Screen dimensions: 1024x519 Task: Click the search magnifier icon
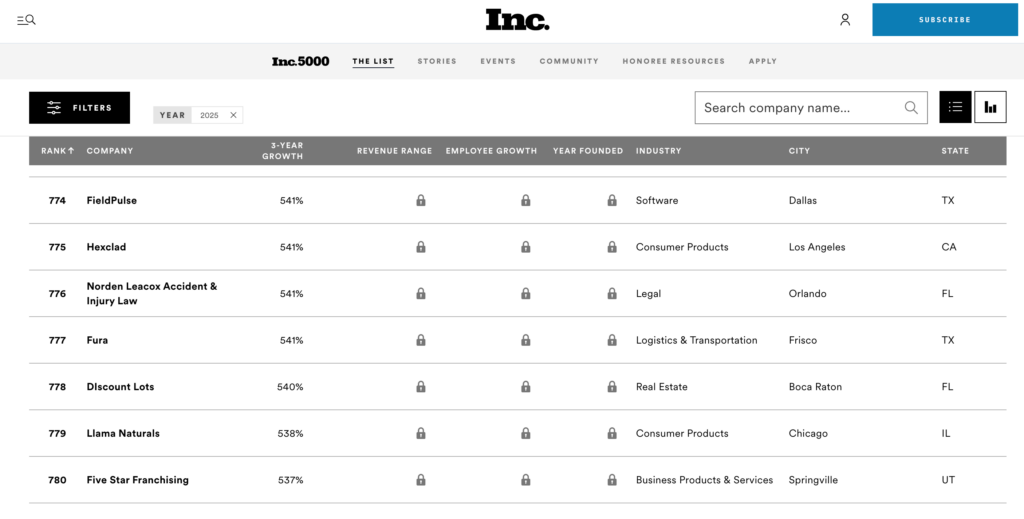[x=911, y=108]
